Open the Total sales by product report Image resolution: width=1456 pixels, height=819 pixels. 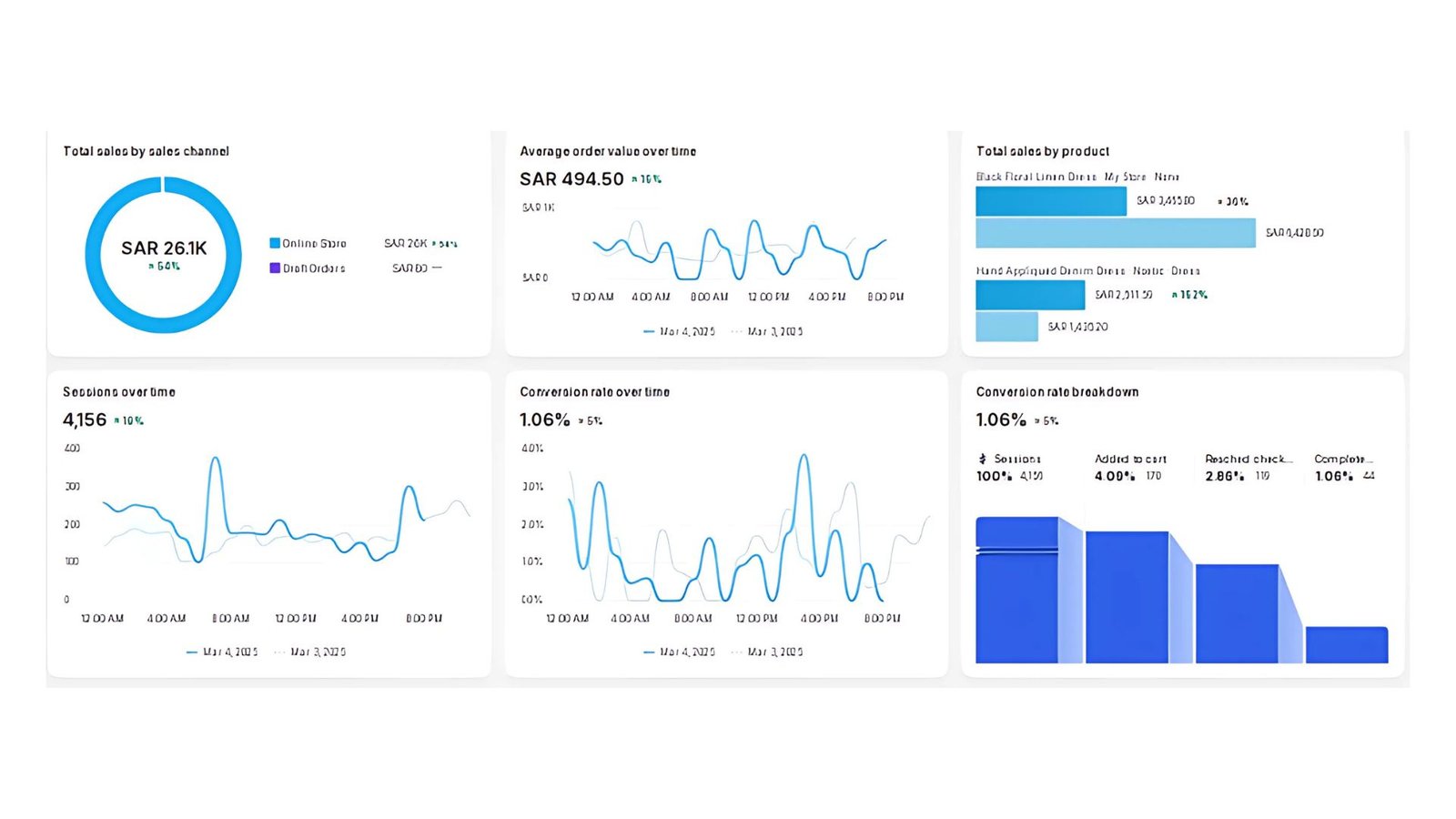[1043, 151]
